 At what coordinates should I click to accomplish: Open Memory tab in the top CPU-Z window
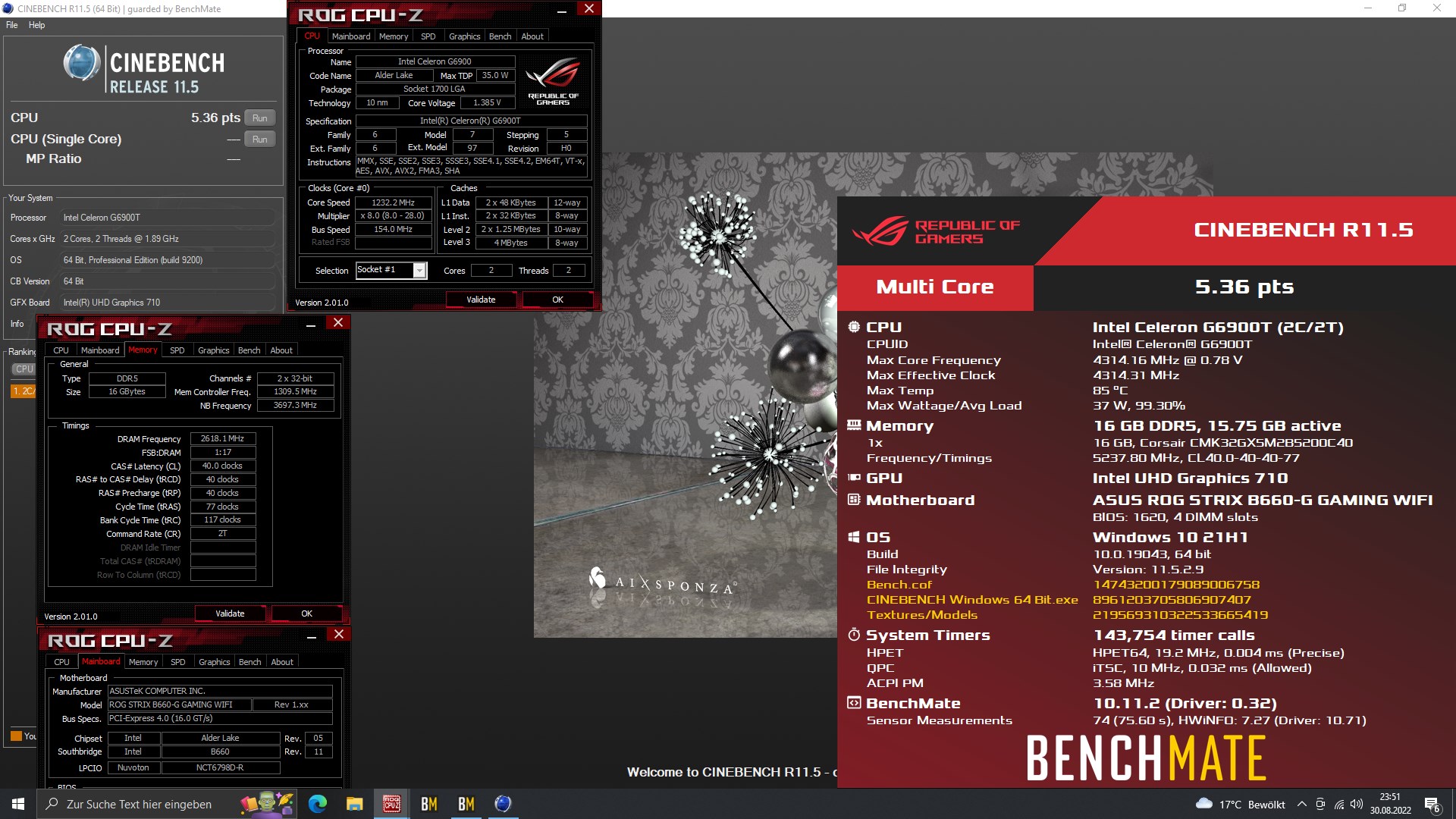(x=394, y=36)
